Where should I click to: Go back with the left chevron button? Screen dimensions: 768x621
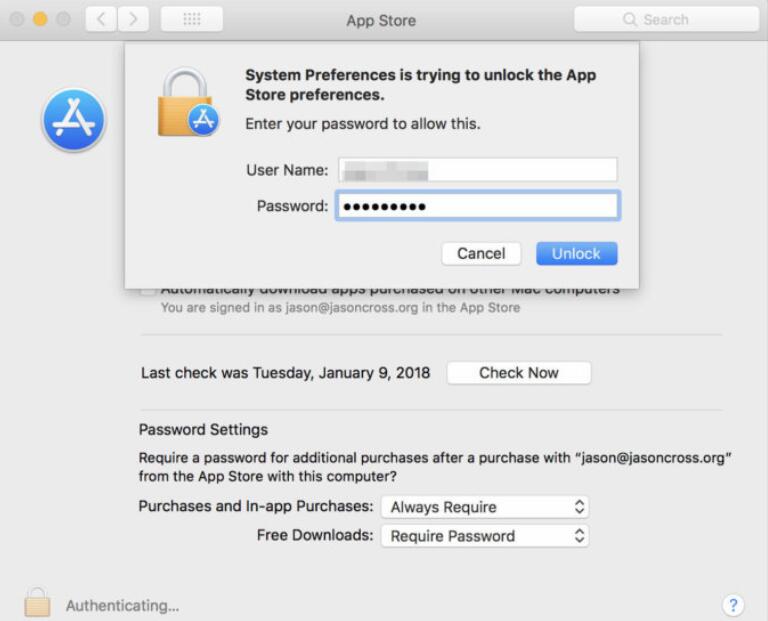pos(101,19)
